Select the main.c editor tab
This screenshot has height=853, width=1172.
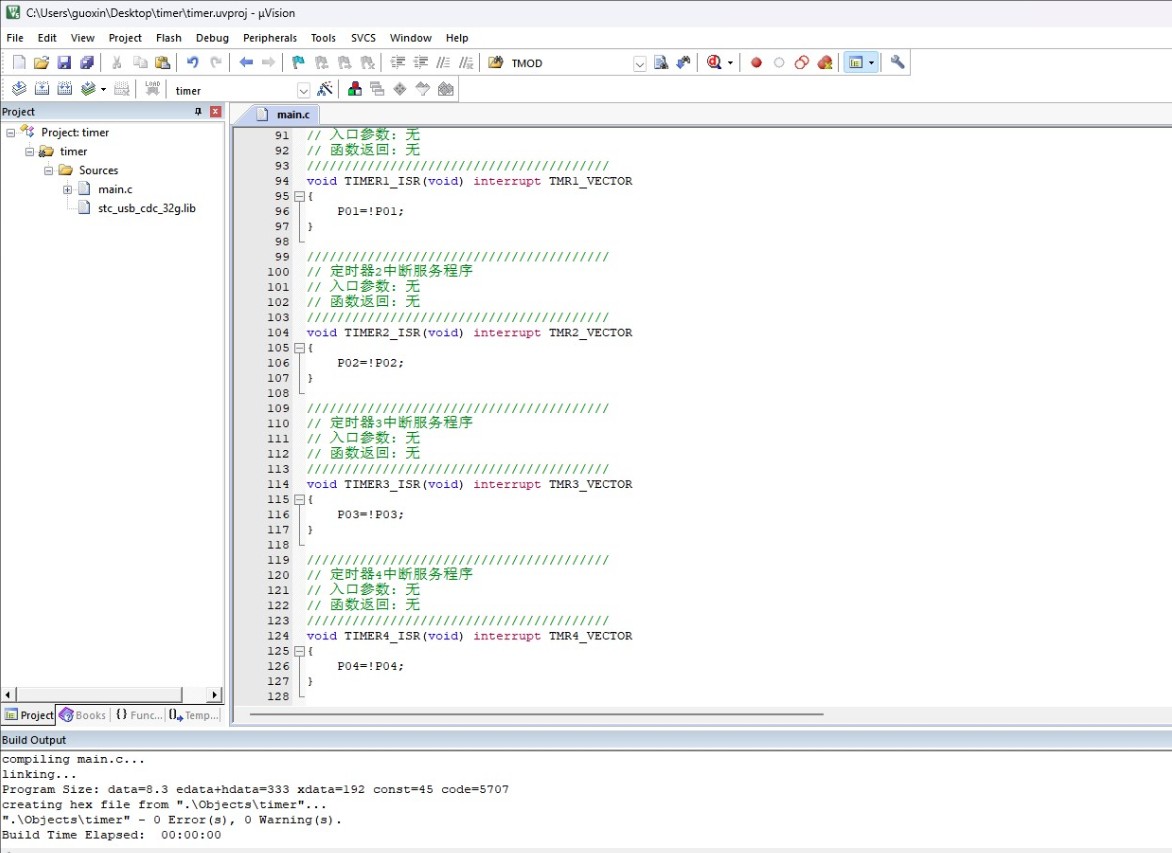click(283, 114)
